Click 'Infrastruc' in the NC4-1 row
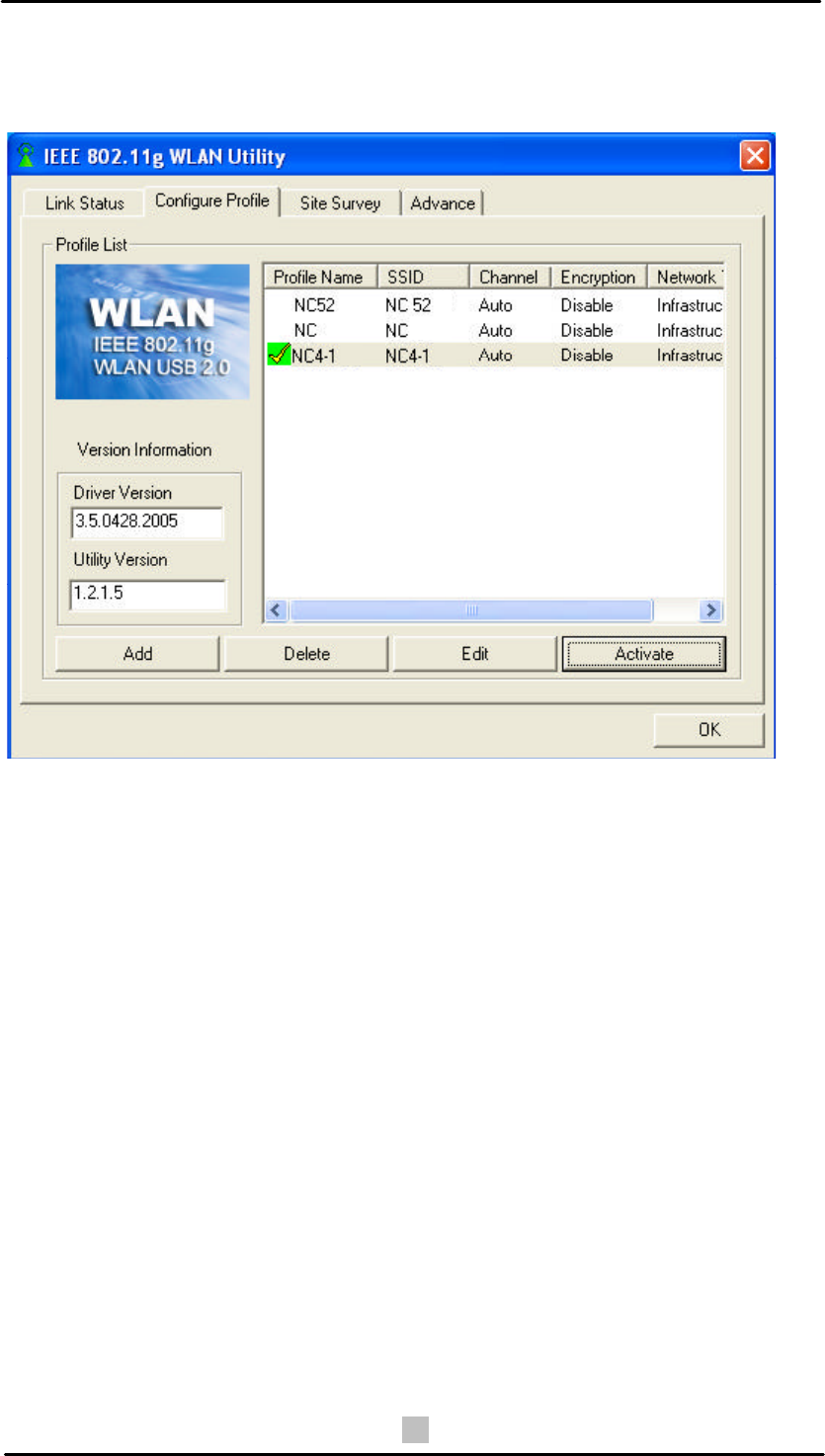 click(691, 355)
